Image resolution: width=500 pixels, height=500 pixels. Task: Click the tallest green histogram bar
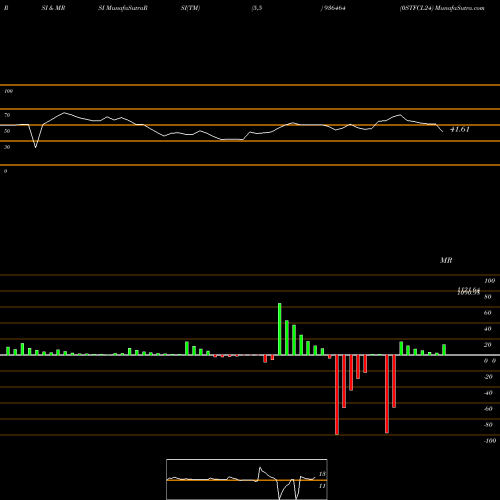280,329
